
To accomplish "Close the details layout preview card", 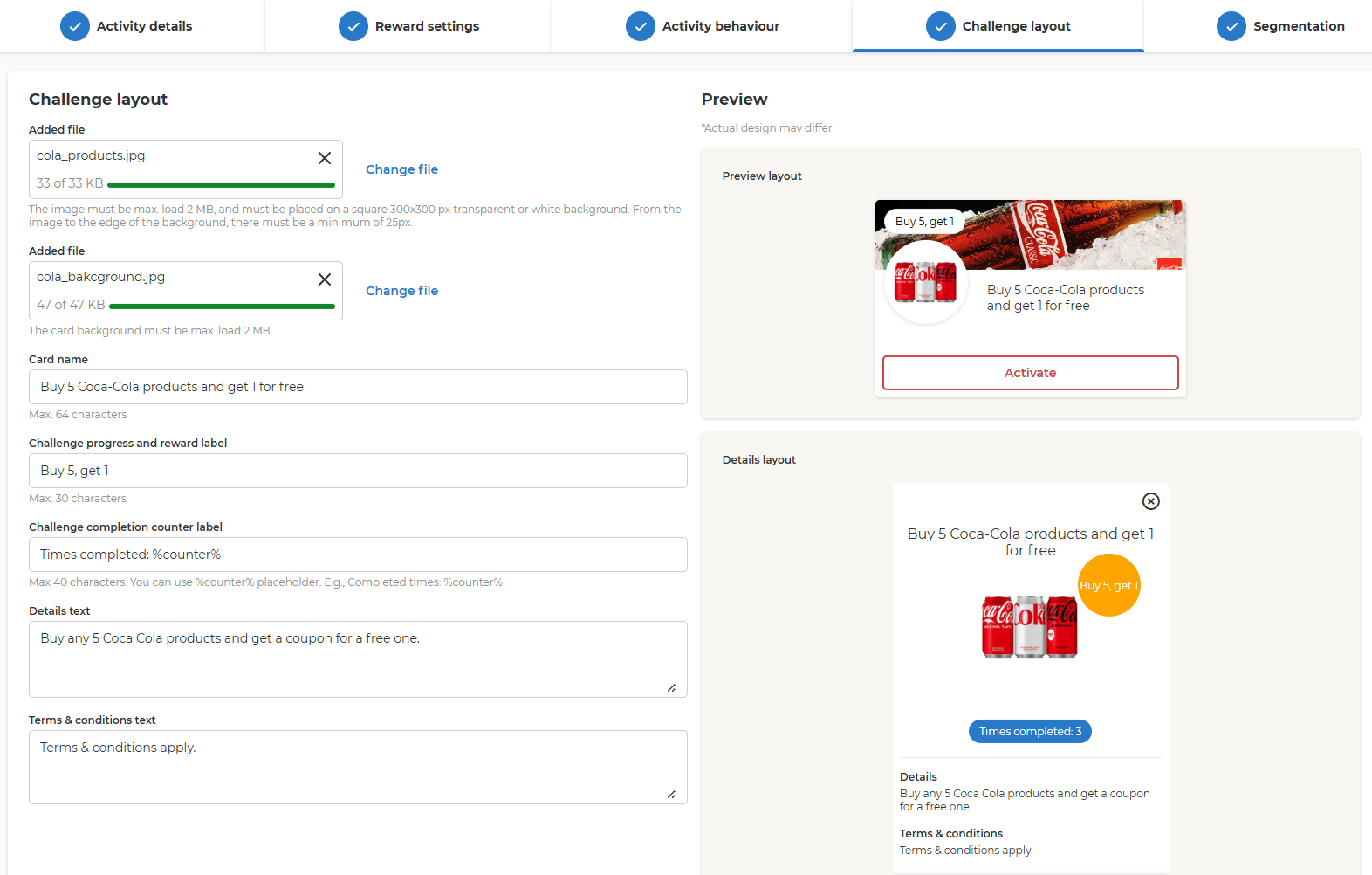I will coord(1151,501).
